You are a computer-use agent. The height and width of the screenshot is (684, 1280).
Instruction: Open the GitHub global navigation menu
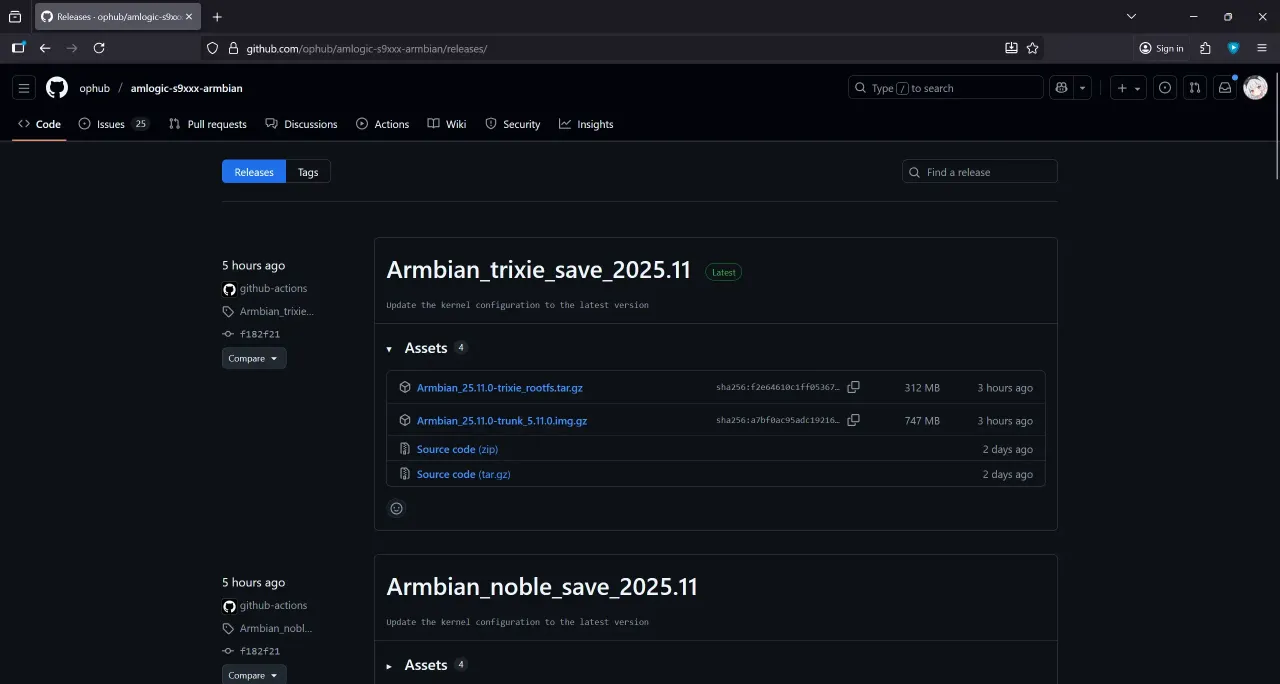click(x=25, y=88)
